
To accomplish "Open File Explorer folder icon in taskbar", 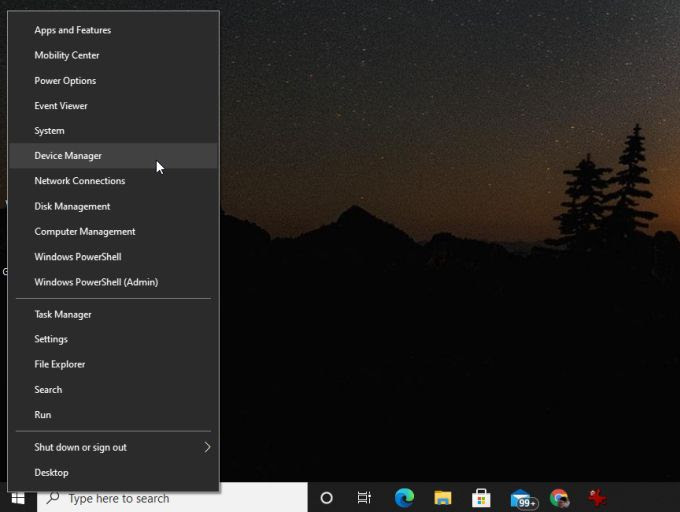I will tap(443, 498).
